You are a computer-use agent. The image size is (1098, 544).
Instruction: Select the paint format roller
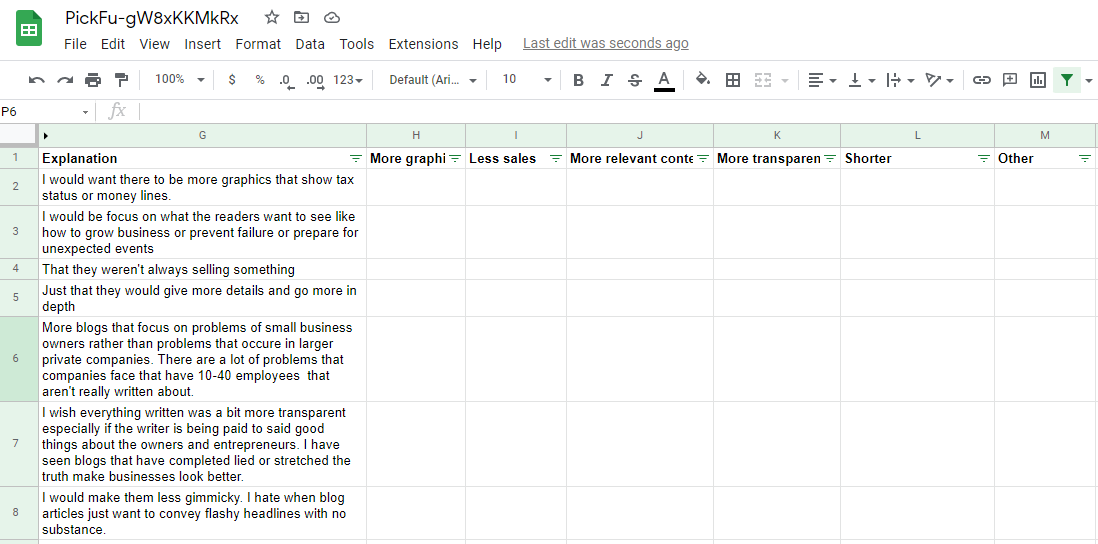click(121, 80)
